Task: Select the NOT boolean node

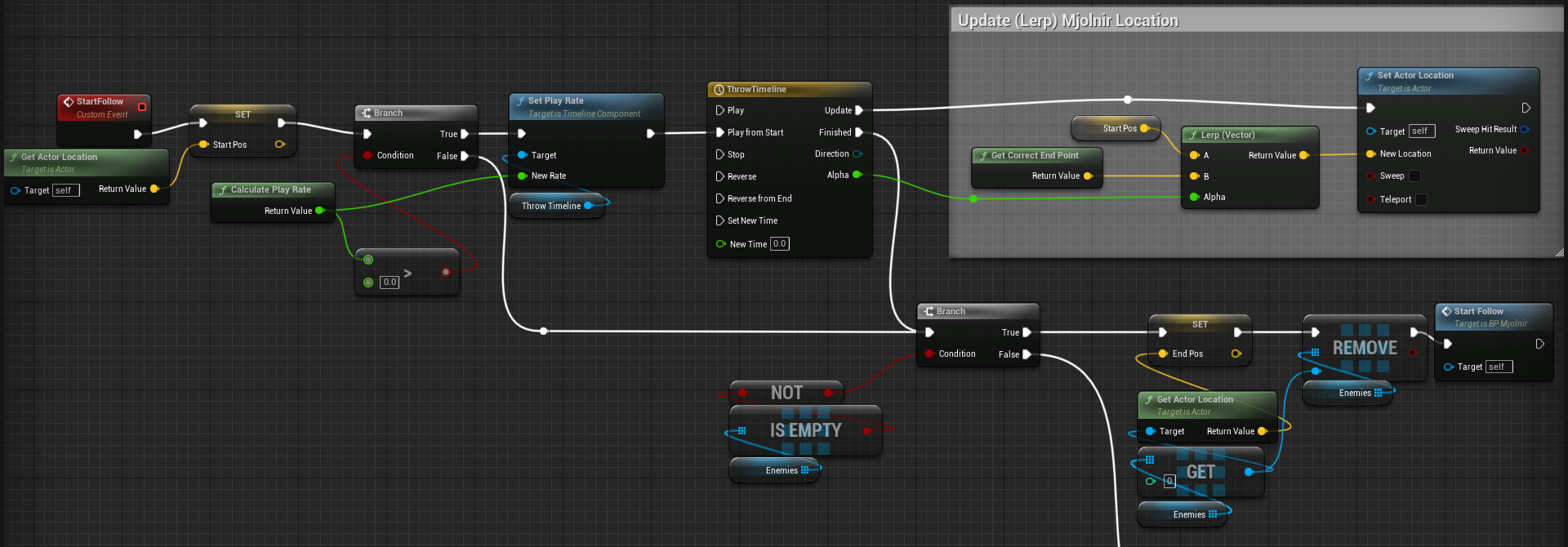Action: click(786, 393)
